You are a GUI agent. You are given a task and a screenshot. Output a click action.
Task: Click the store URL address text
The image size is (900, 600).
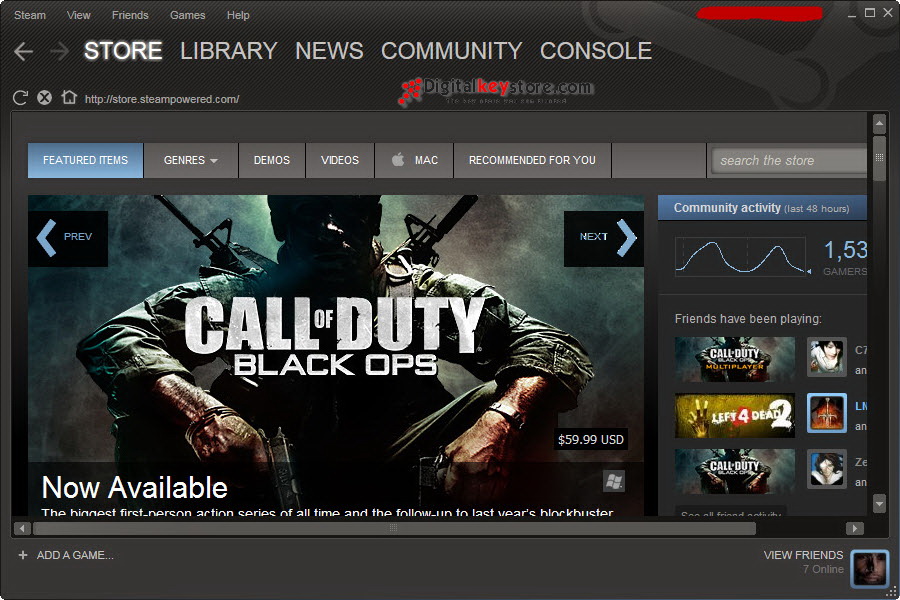[x=162, y=99]
